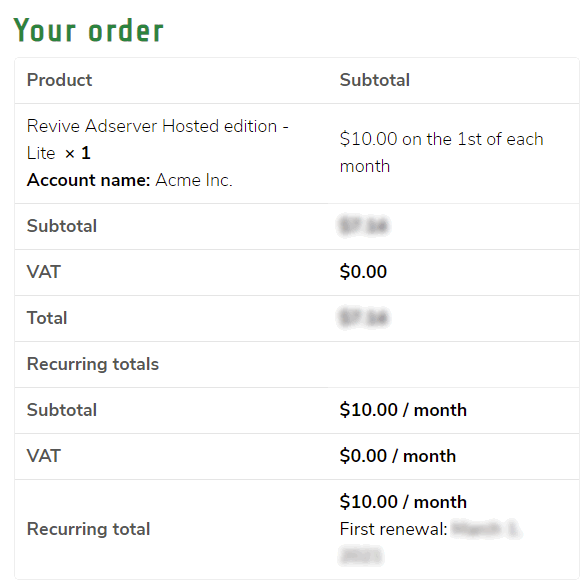Click the first 'Subtotal' row label
587x588 pixels.
point(62,226)
